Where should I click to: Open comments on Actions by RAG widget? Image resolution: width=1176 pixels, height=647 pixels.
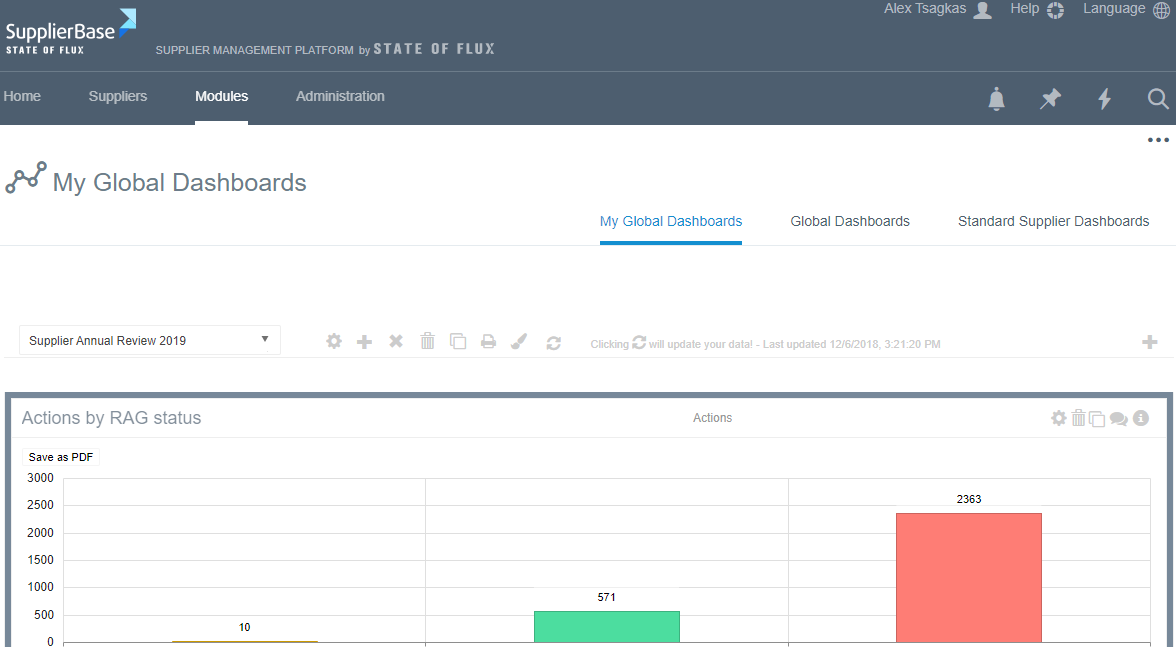1118,419
